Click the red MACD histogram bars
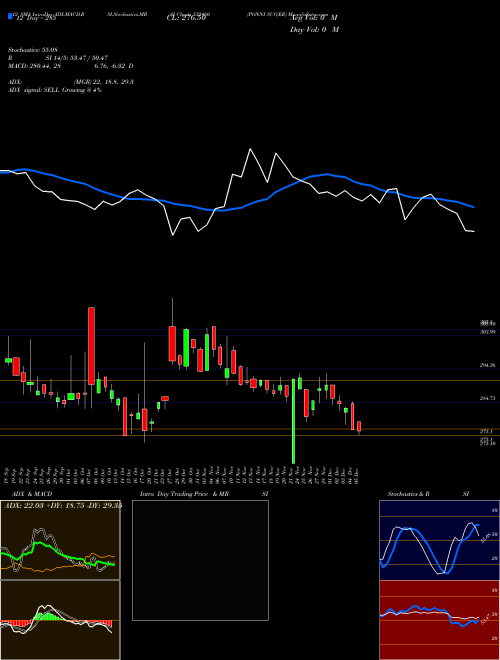The width and height of the screenshot is (500, 660). coord(15,623)
